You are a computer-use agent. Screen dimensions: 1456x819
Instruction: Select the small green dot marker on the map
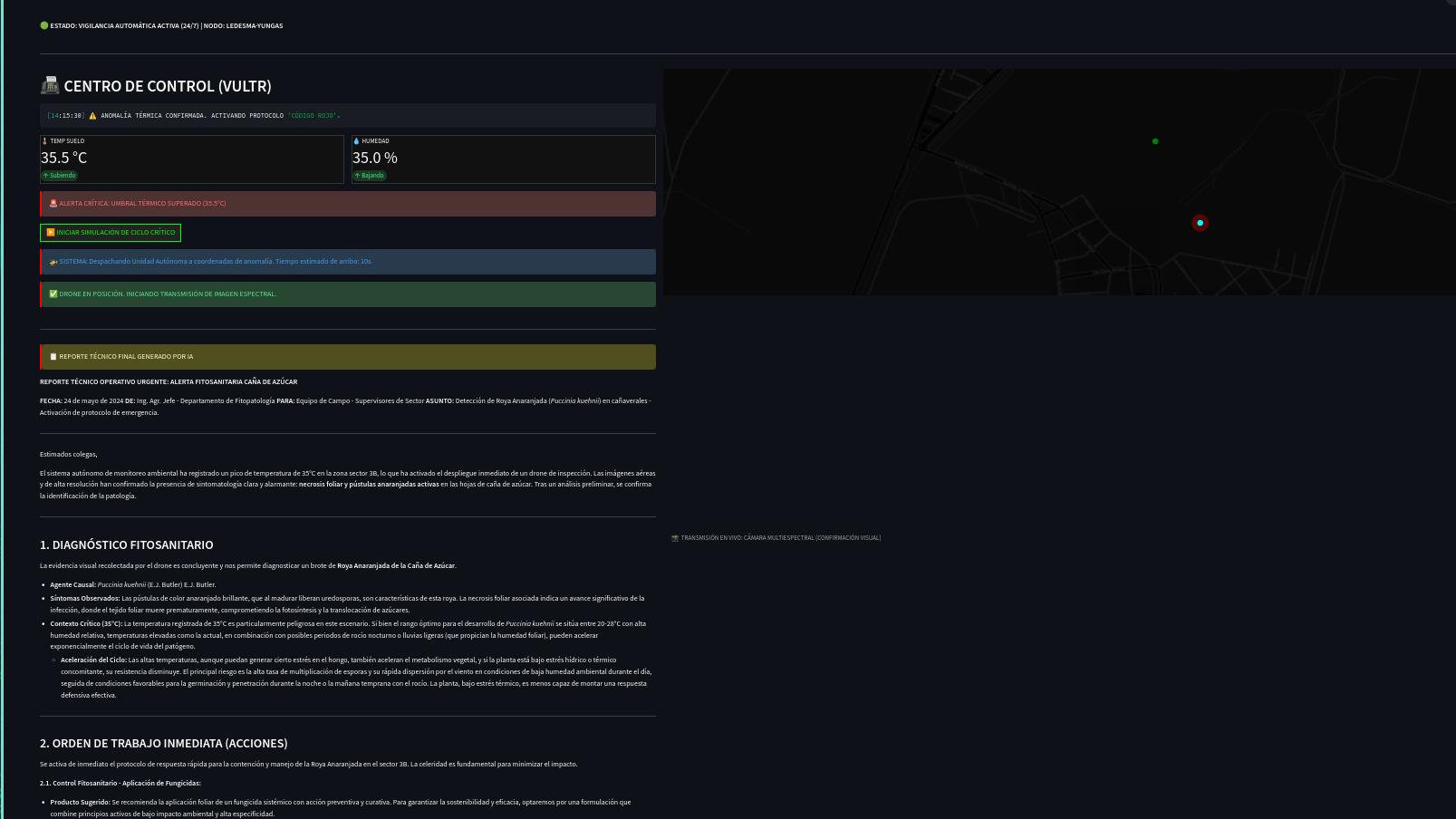click(1155, 141)
